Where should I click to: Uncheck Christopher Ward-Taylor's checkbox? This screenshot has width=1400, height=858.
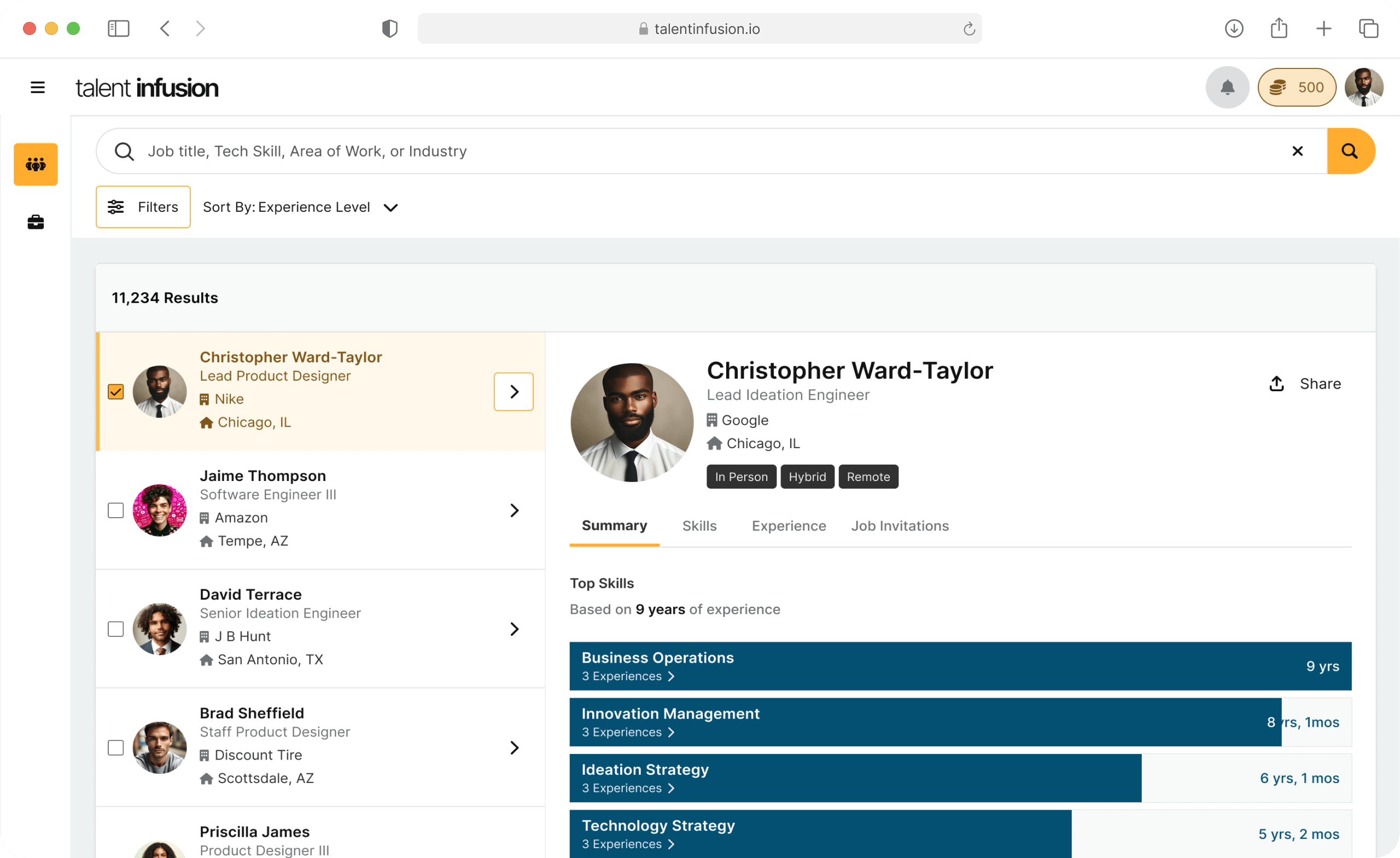click(116, 392)
